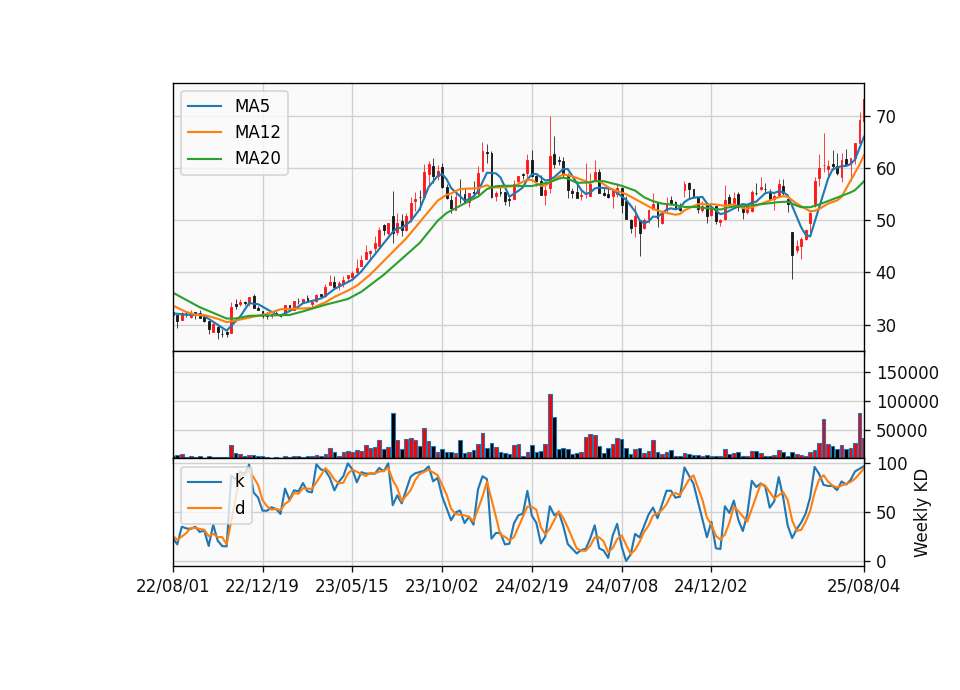This screenshot has width=960, height=690.
Task: Click the price axis value 40
Action: tap(885, 273)
